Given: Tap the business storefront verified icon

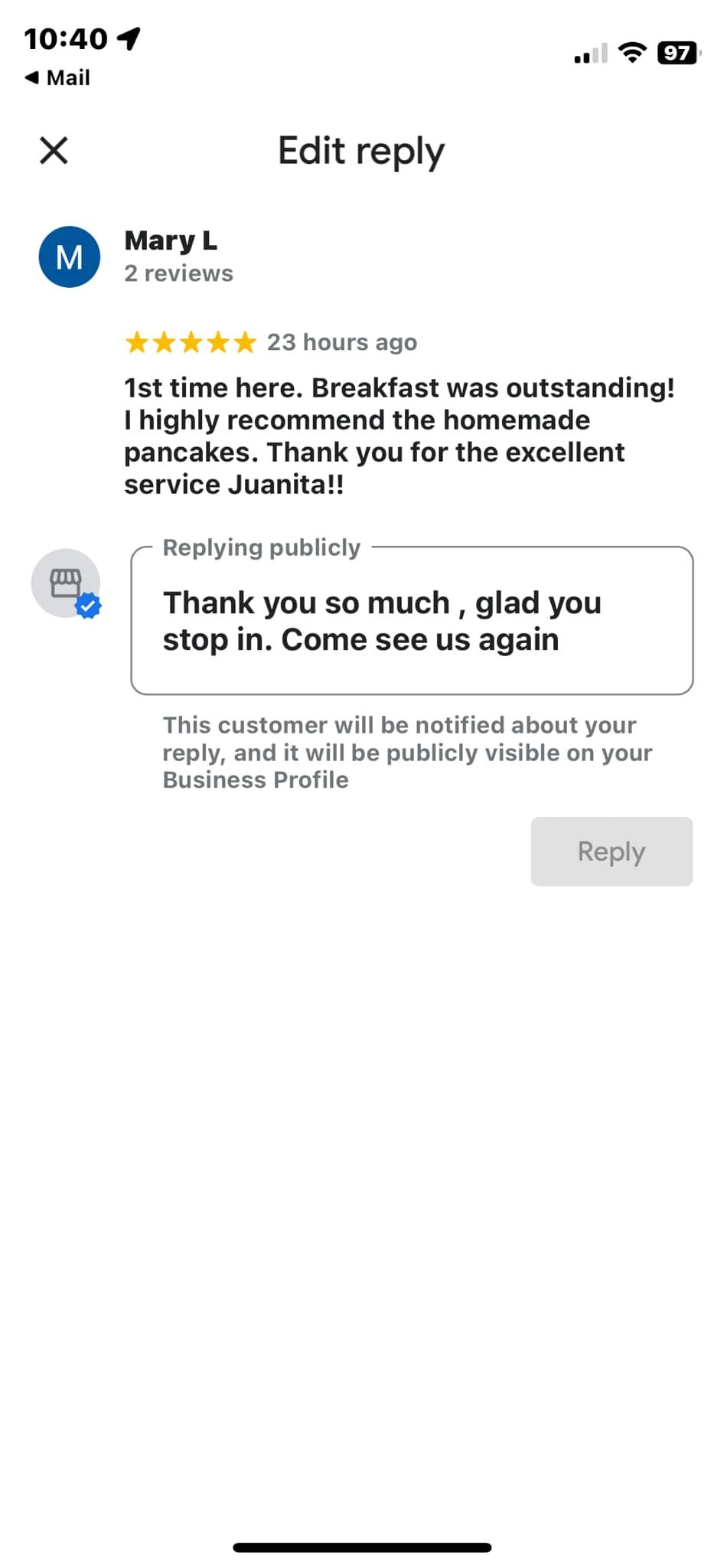Looking at the screenshot, I should pos(66,583).
